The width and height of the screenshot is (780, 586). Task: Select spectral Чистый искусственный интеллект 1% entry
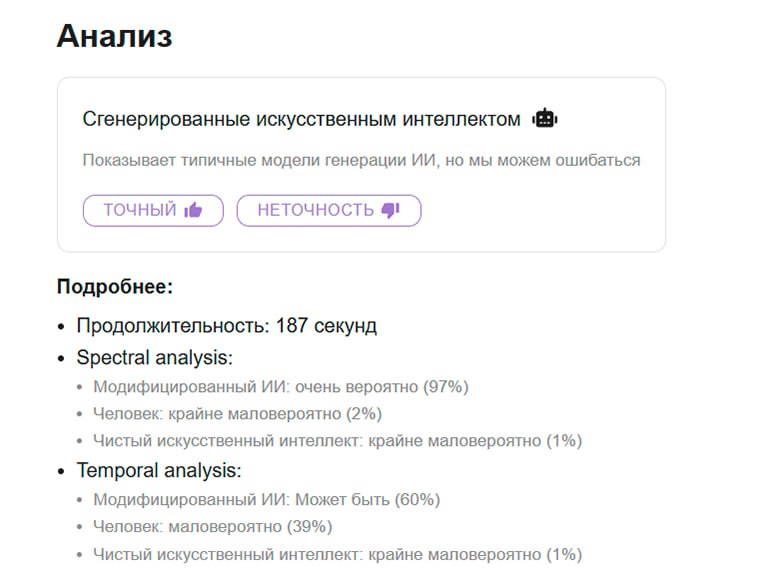tap(337, 440)
